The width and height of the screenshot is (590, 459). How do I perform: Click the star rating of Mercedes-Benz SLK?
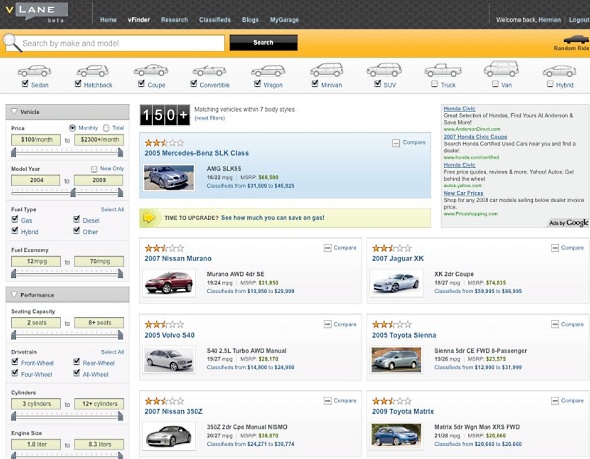(164, 143)
